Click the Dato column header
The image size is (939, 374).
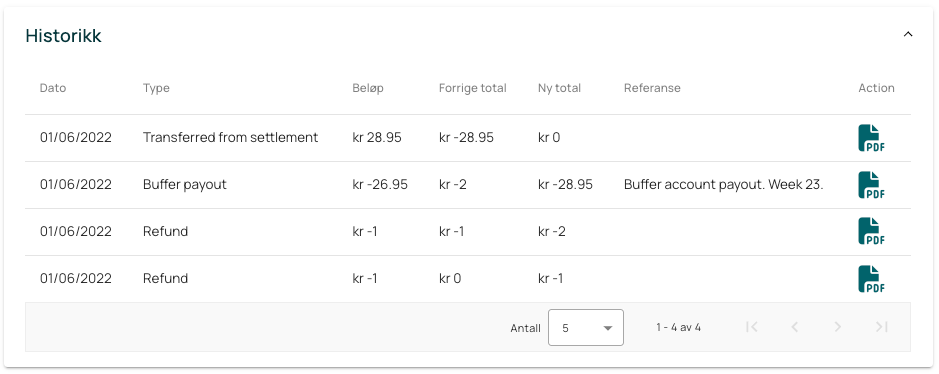point(53,88)
